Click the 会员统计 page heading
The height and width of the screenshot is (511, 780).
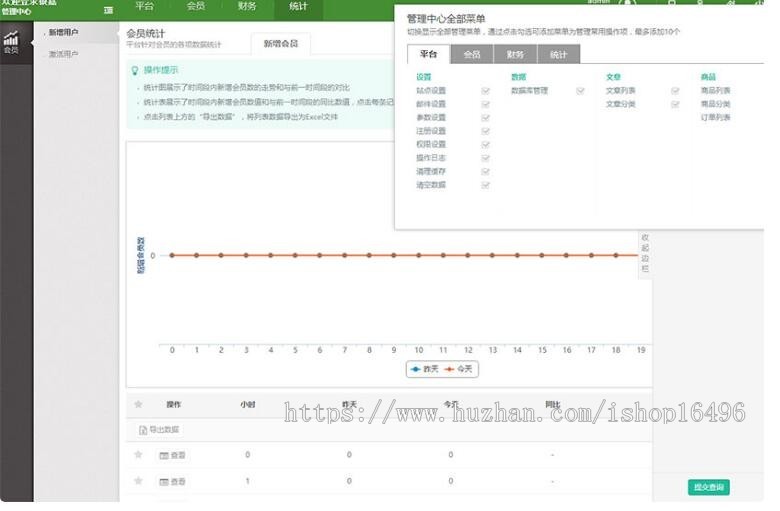click(x=145, y=33)
